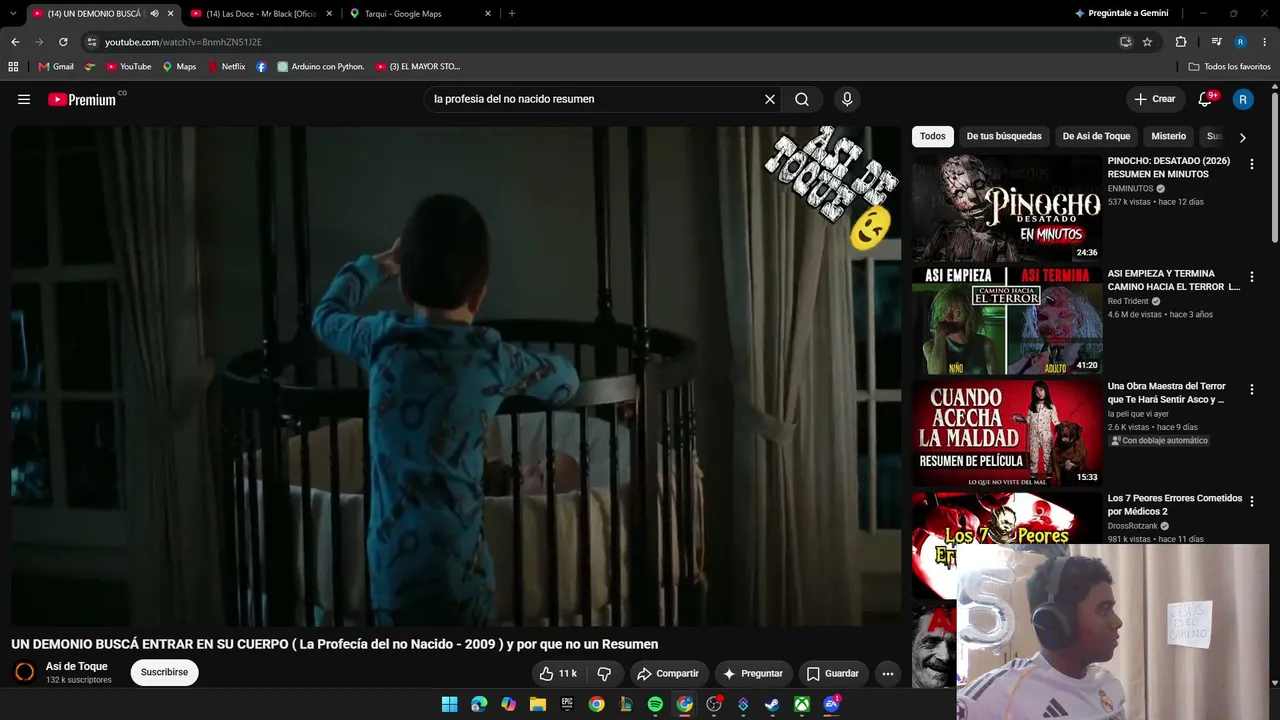
Task: Switch to the Las Doce - Mr Black tab
Action: [261, 14]
